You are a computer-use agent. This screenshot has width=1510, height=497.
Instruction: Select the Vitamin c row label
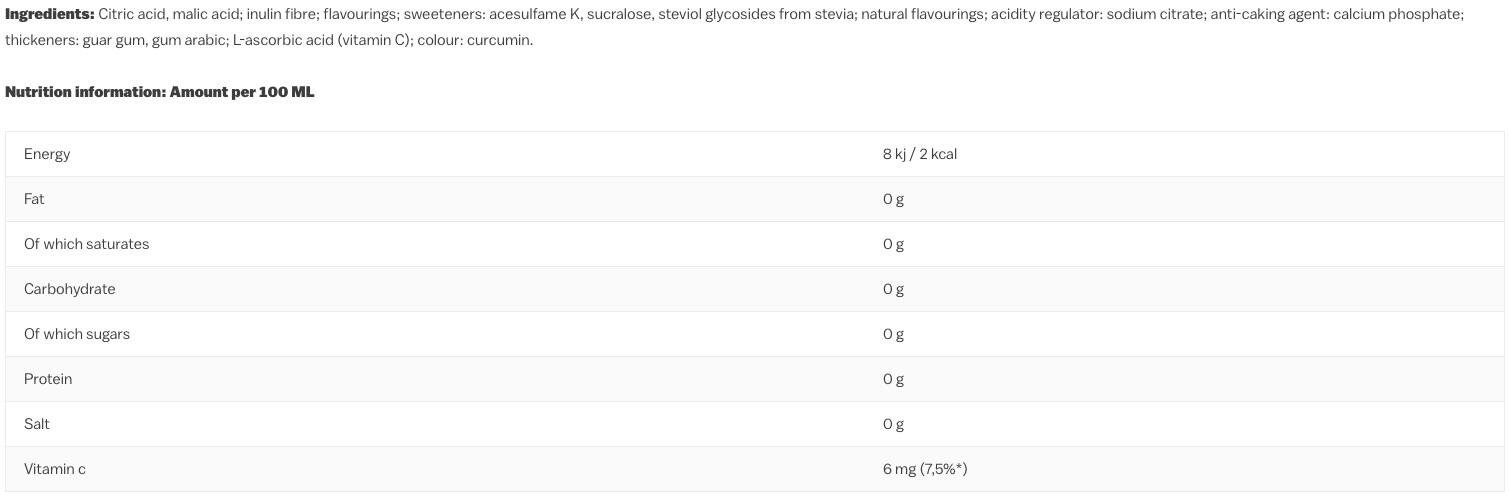tap(55, 469)
